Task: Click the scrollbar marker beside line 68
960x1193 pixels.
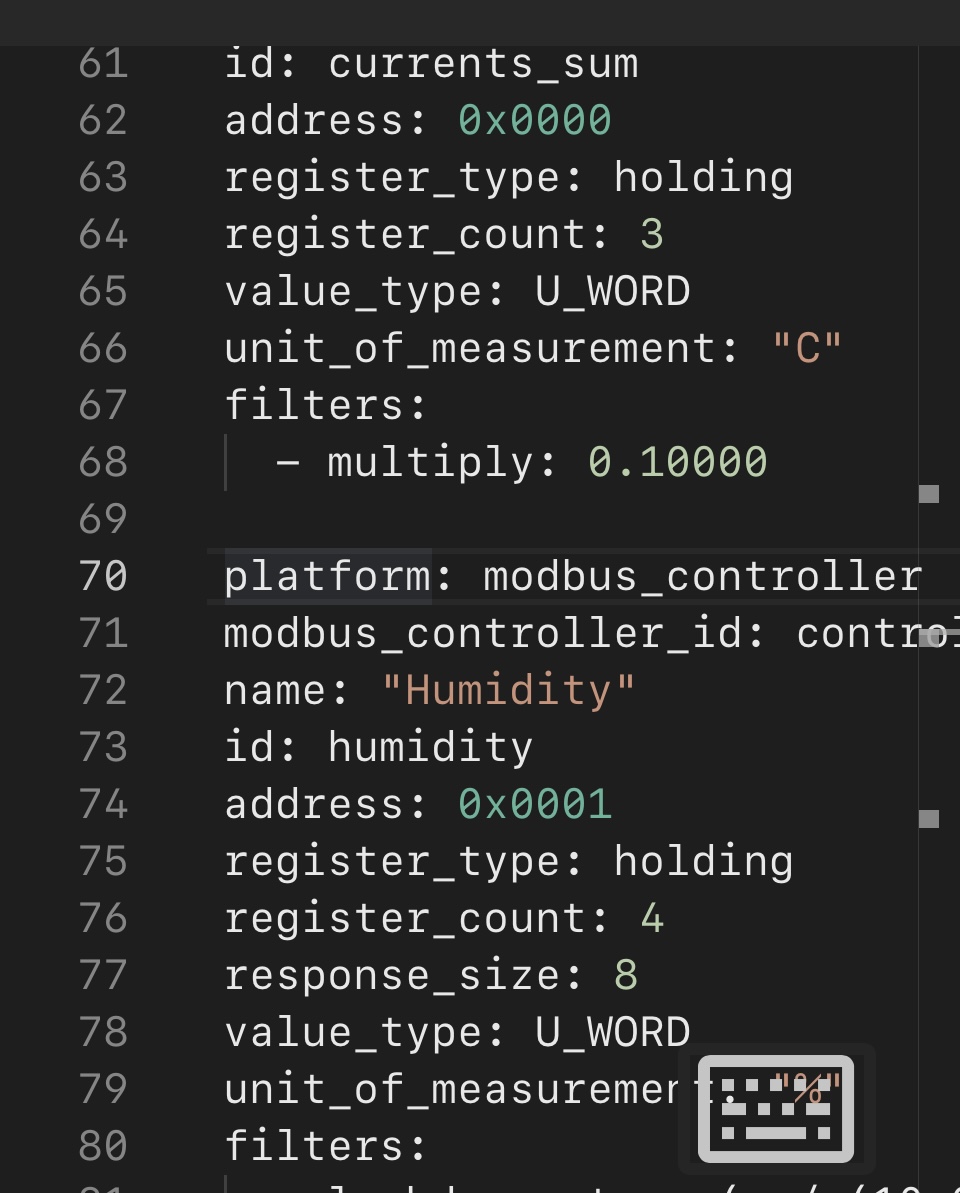Action: [929, 493]
